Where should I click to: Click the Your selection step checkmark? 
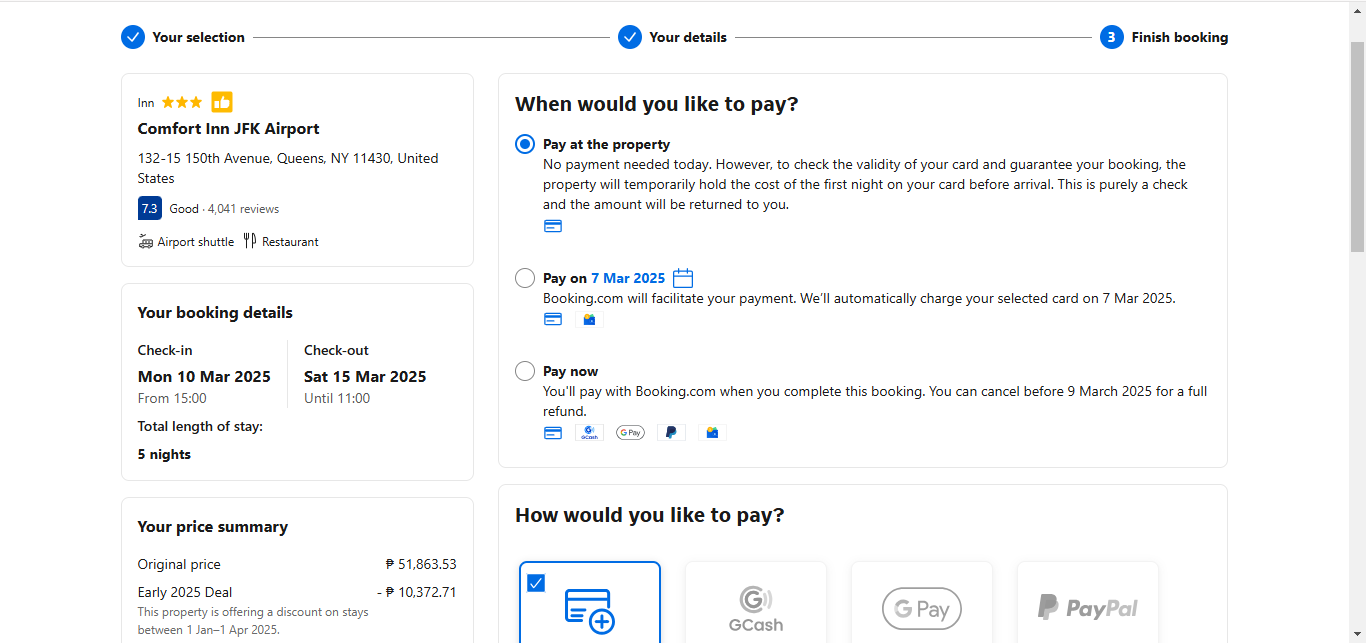133,37
